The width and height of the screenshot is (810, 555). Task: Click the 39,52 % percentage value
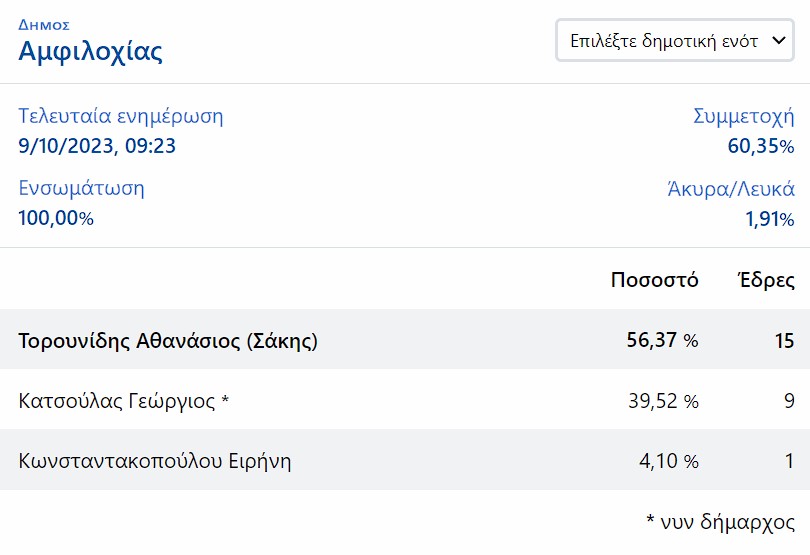point(663,400)
